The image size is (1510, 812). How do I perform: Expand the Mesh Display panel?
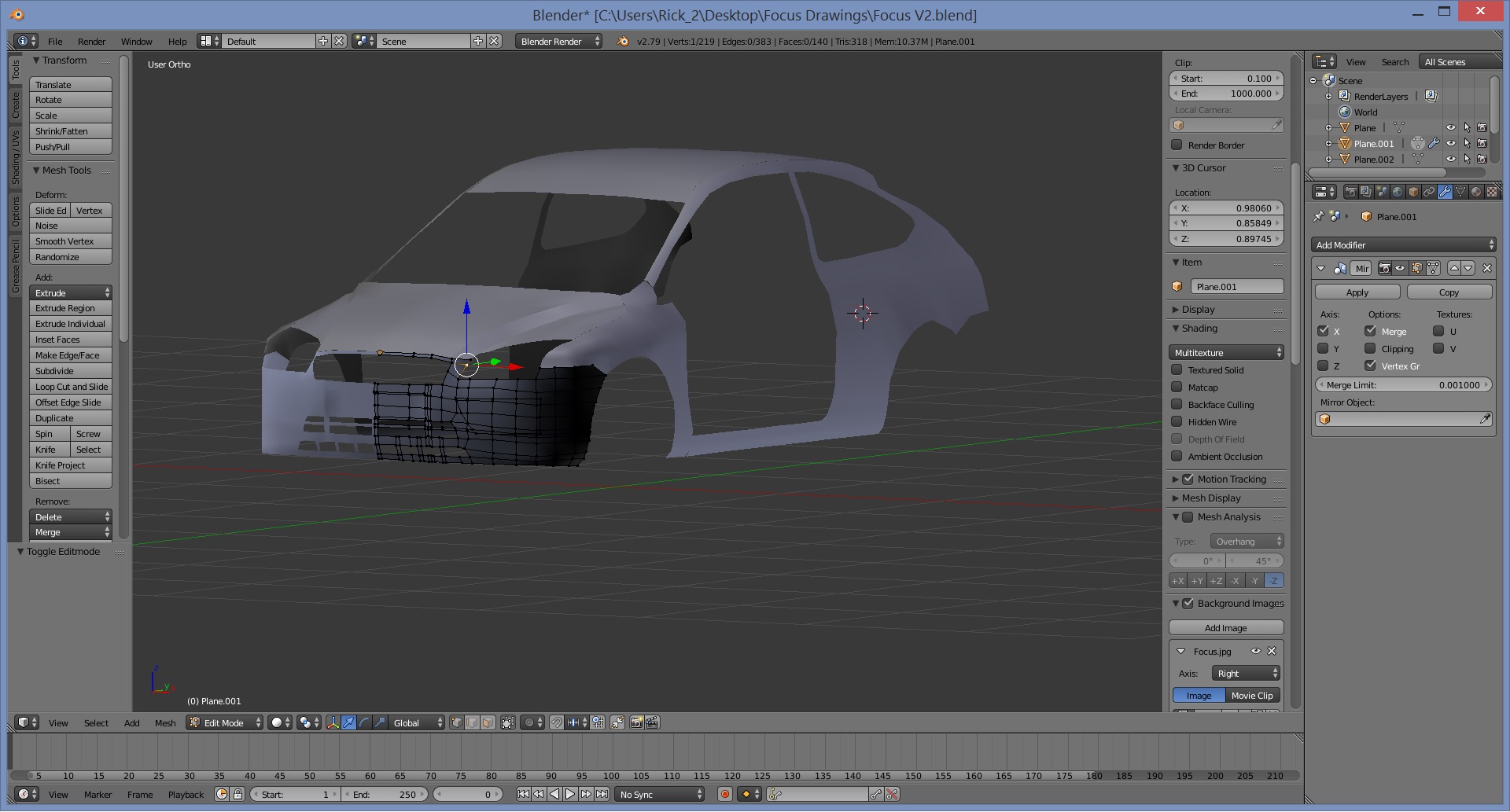click(x=1210, y=498)
